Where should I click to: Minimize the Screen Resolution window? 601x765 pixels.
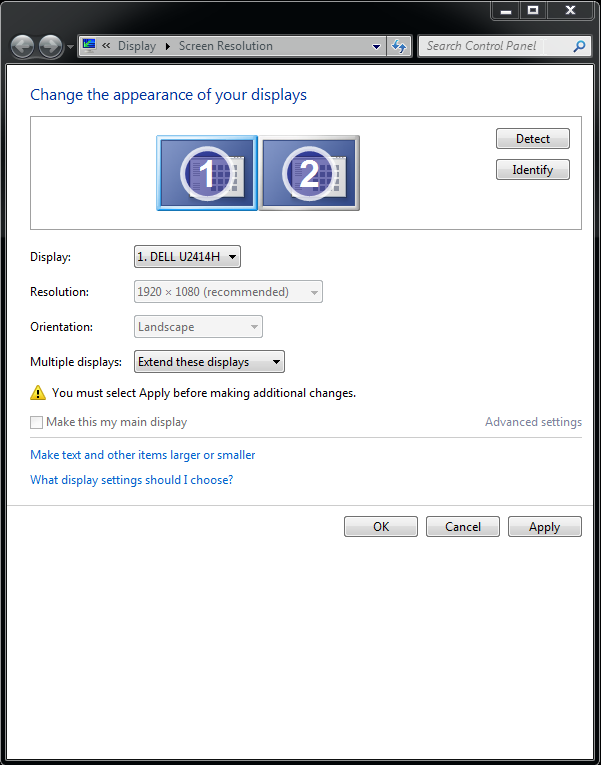pos(506,11)
